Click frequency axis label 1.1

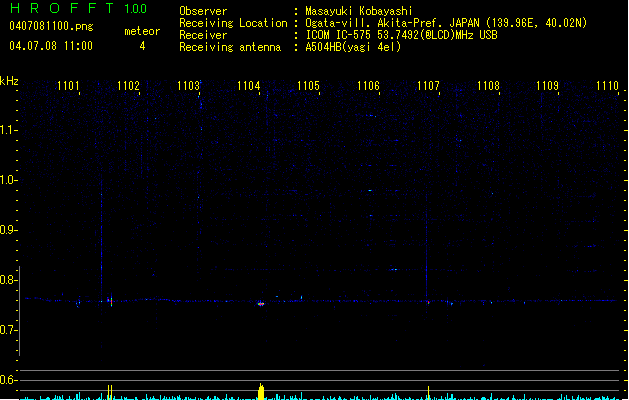pos(8,130)
